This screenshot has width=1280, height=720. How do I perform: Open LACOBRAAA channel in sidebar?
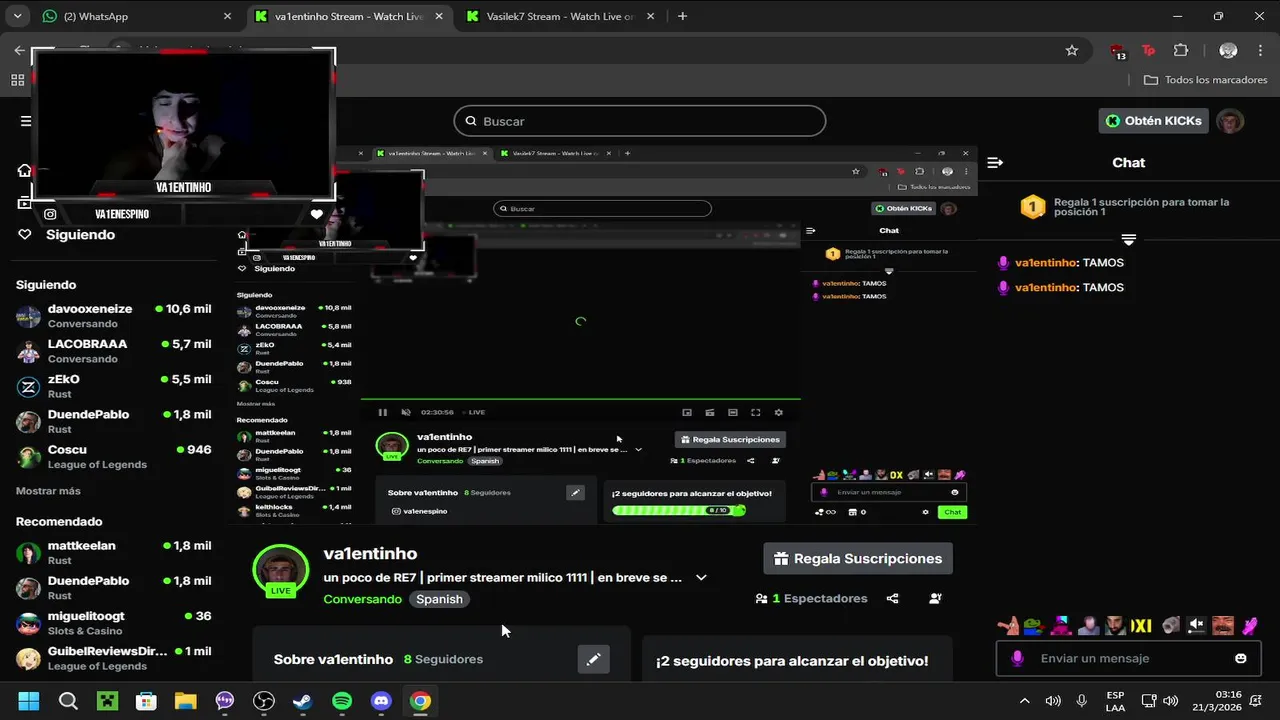113,351
